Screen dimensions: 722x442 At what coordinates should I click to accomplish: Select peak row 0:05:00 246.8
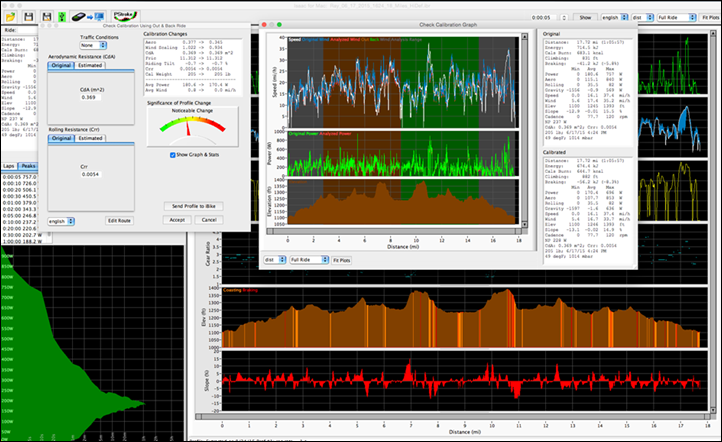[x=19, y=215]
